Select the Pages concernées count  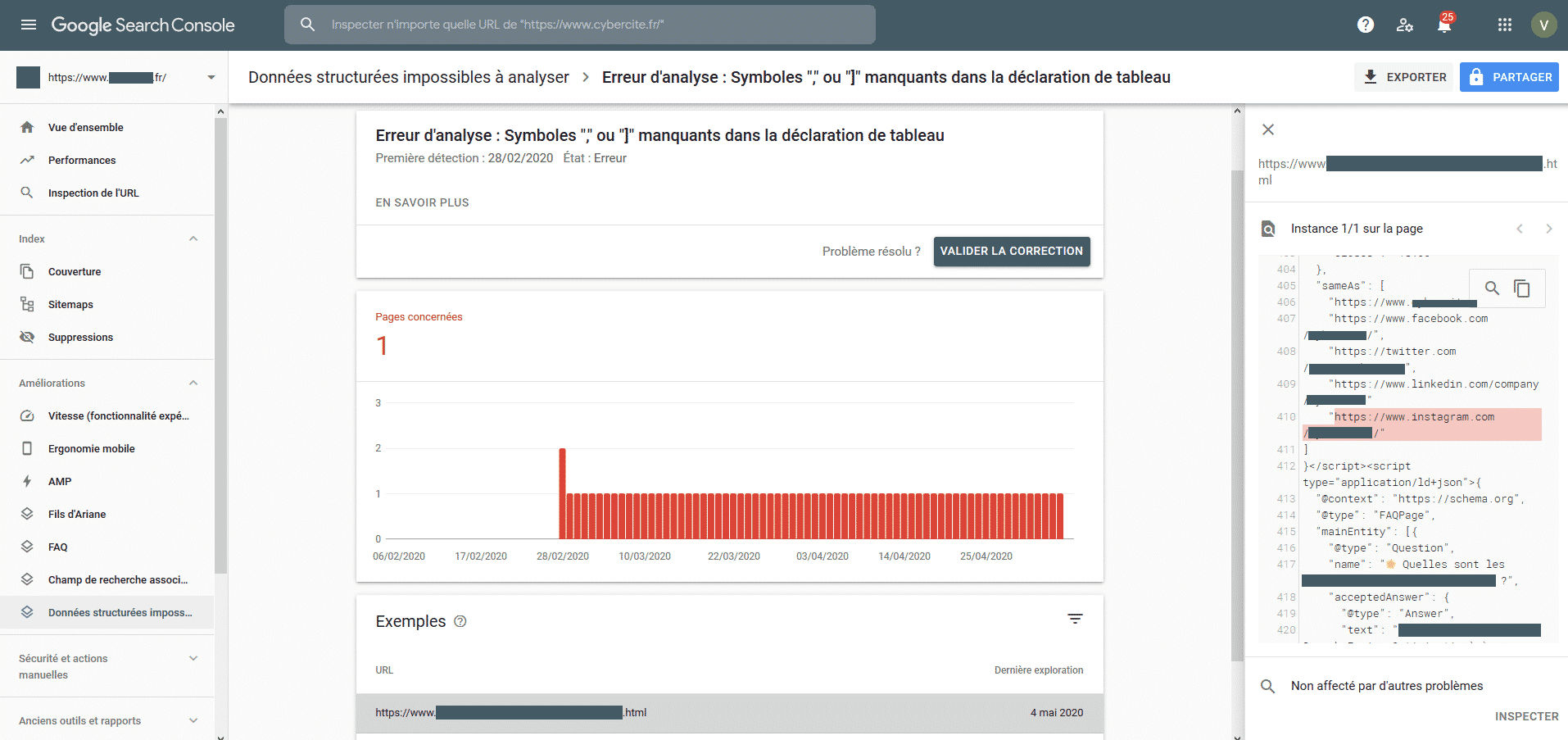pos(382,346)
